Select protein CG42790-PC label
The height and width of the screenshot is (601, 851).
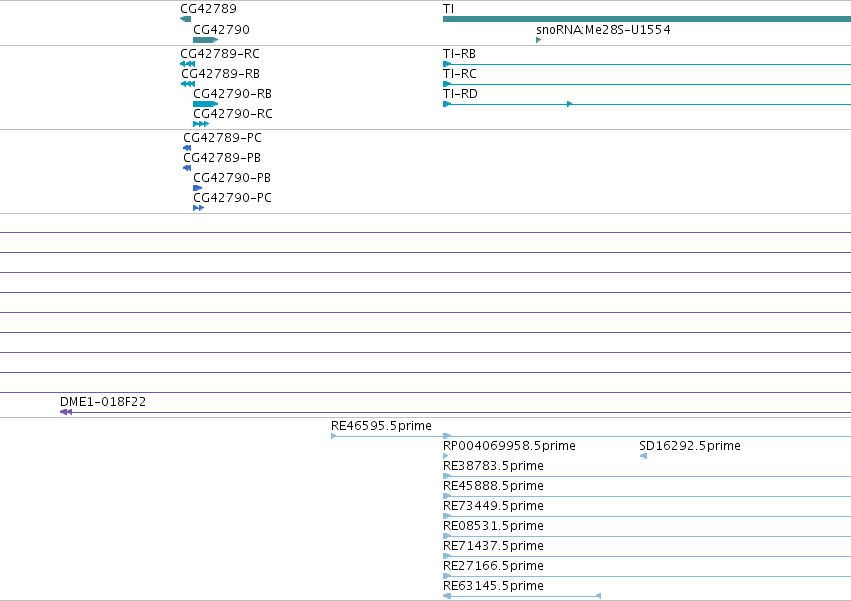pos(232,198)
